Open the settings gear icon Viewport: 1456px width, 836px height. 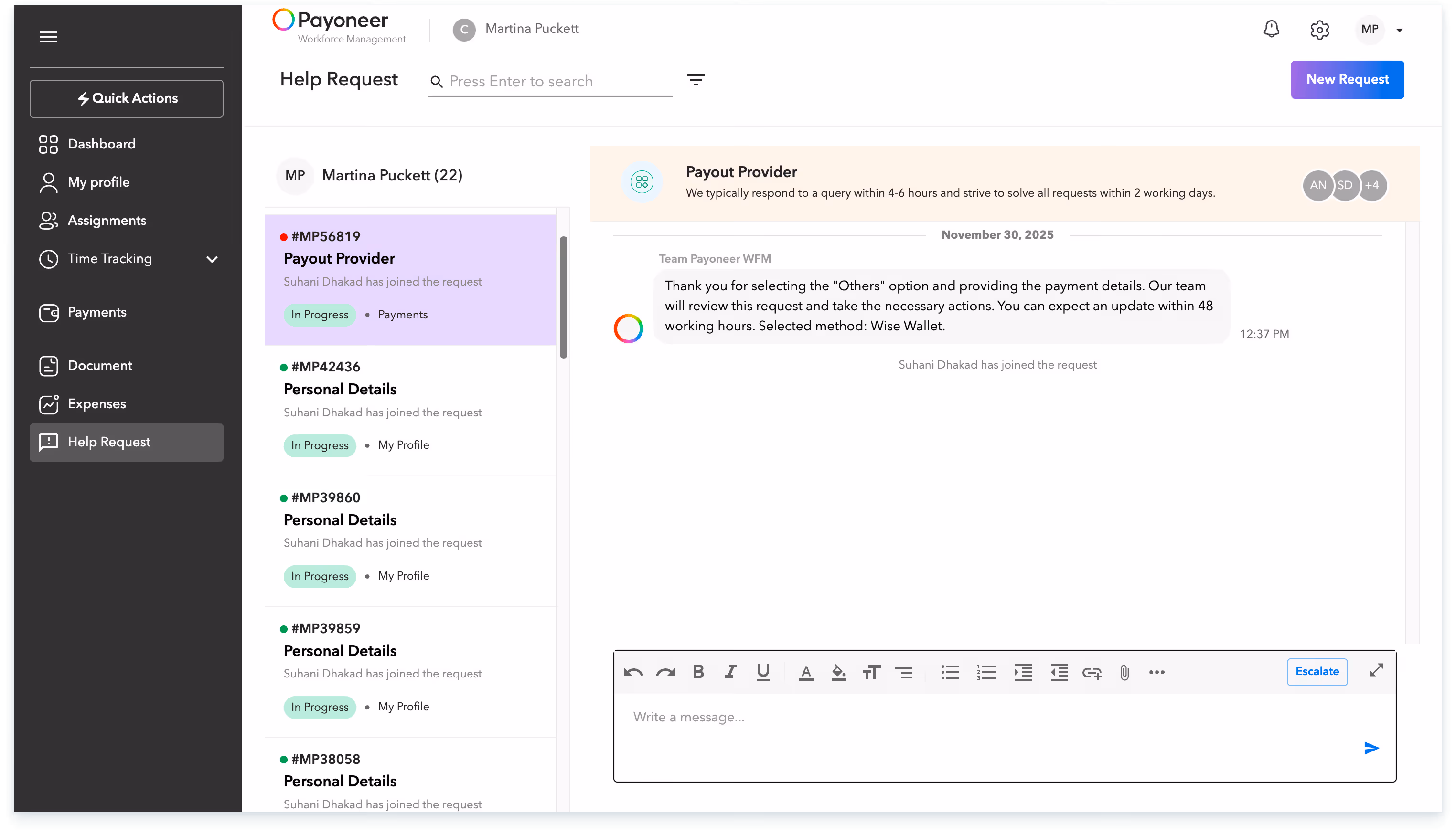[1319, 29]
